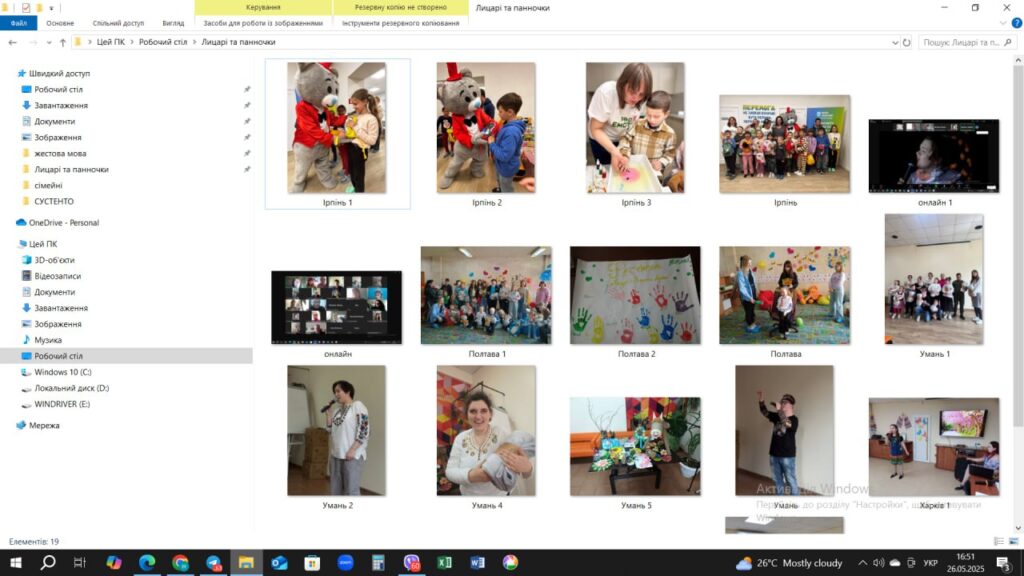Go up one folder level arrow

click(63, 42)
